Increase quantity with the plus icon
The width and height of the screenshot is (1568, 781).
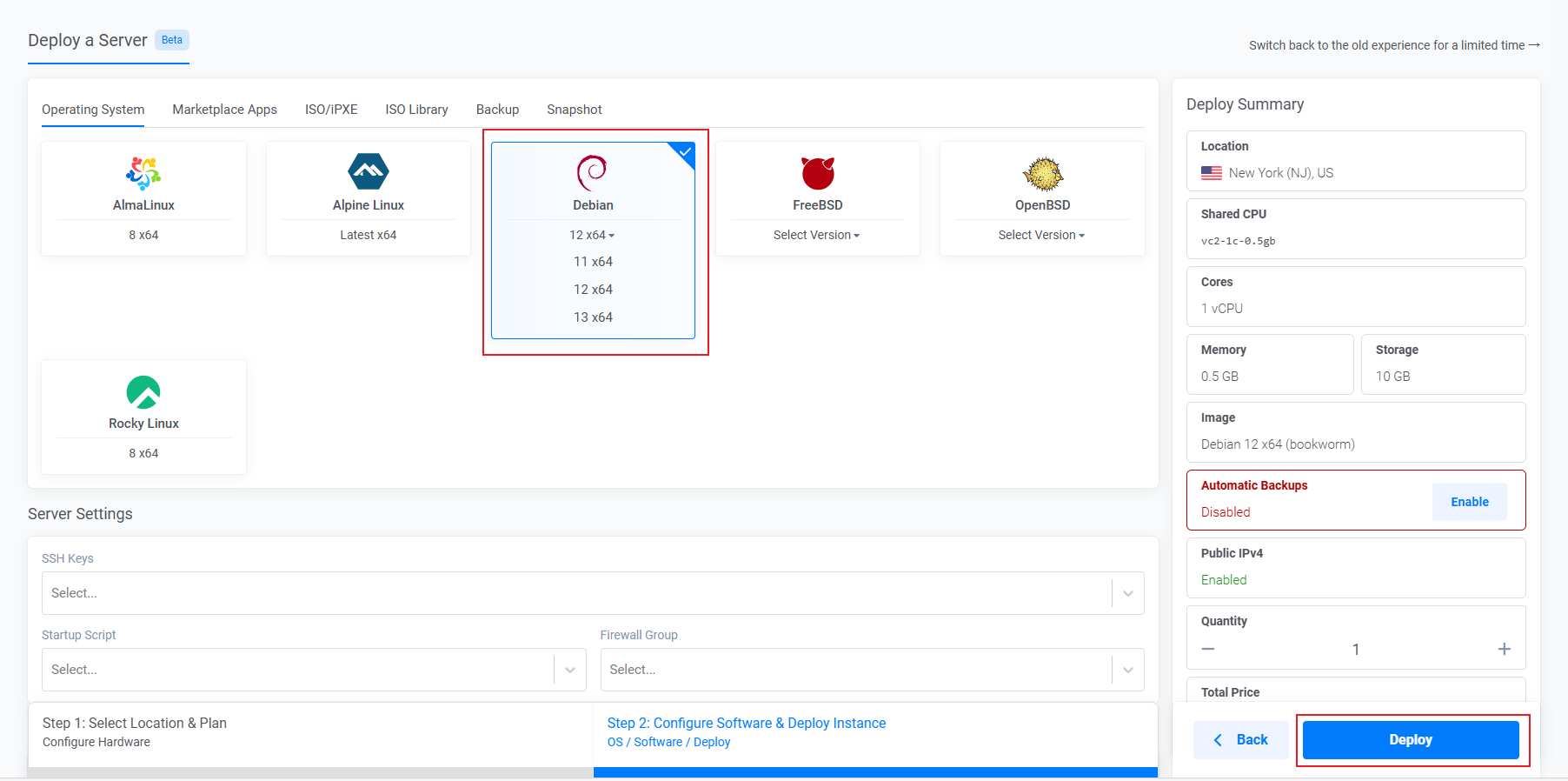coord(1504,650)
